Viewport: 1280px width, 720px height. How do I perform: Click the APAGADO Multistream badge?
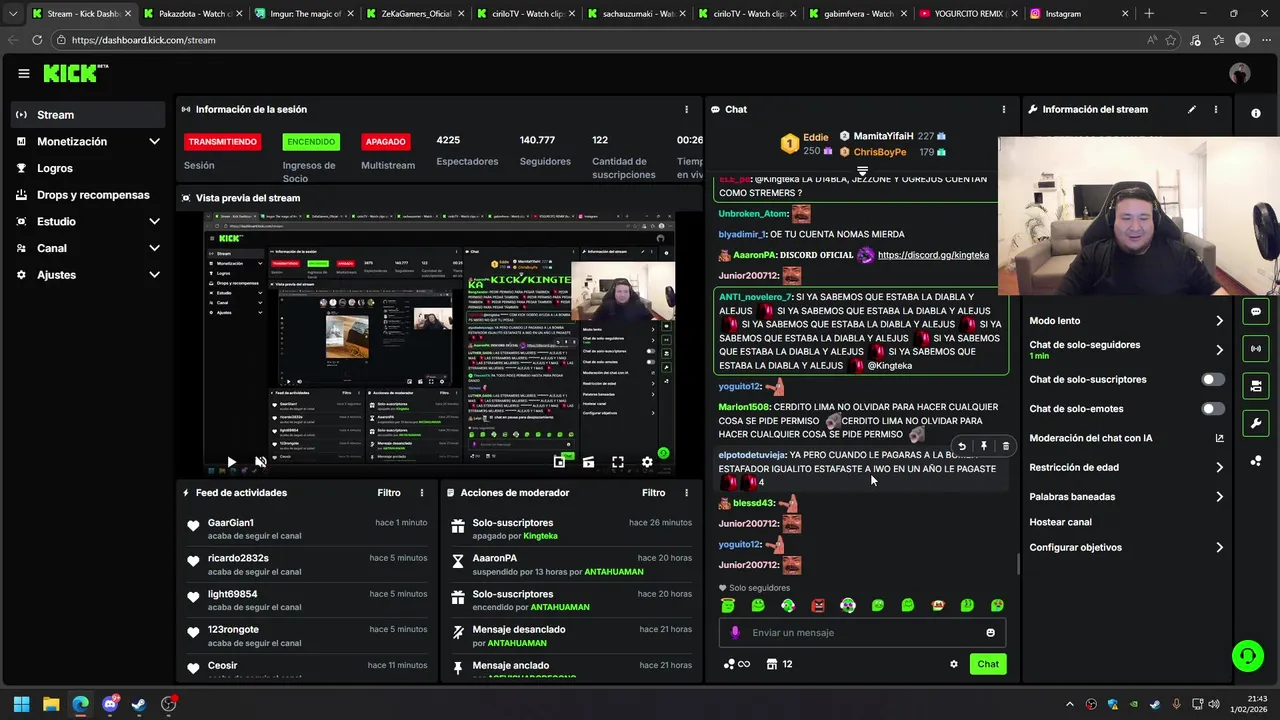point(386,142)
